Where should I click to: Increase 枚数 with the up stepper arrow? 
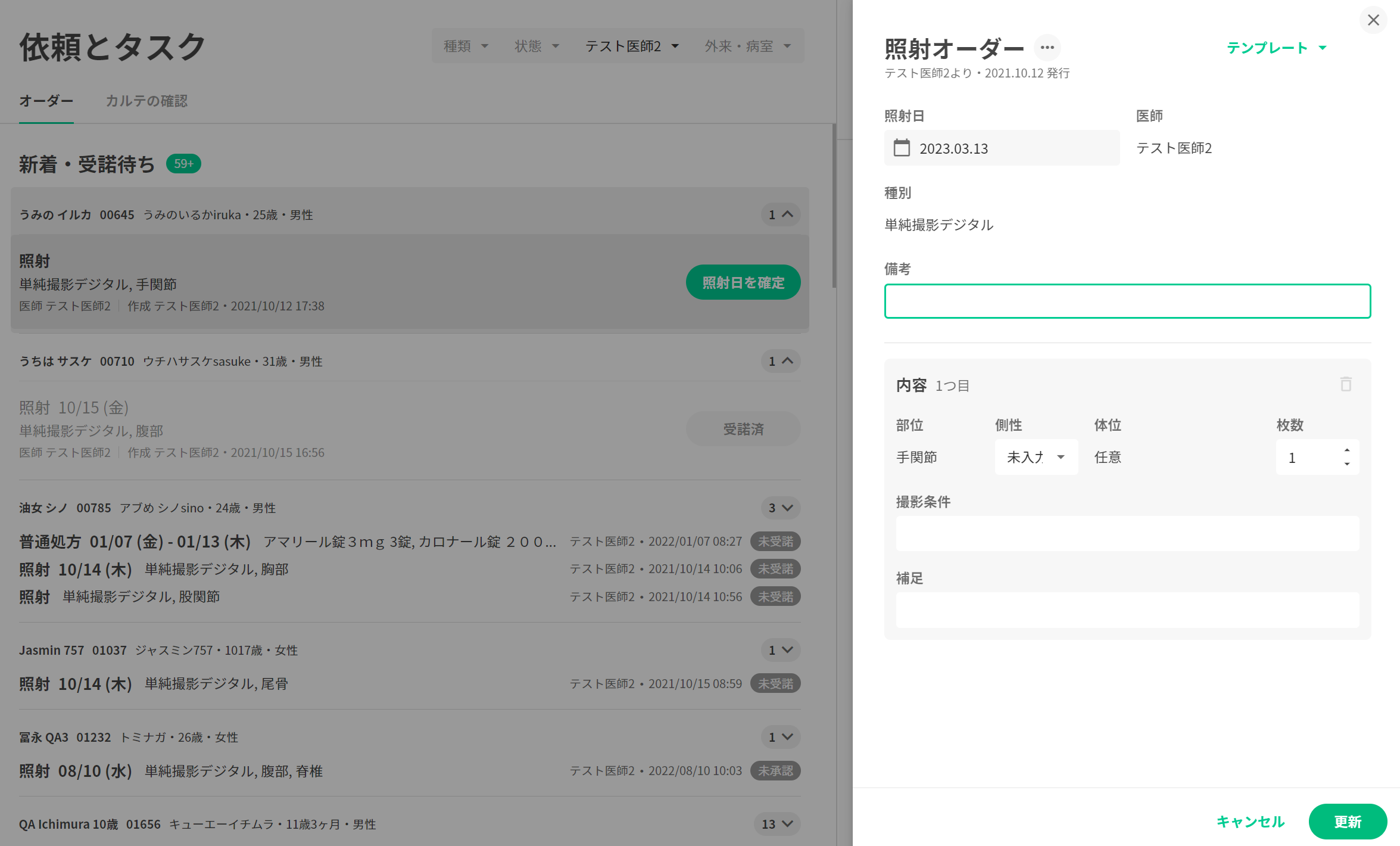click(x=1346, y=450)
